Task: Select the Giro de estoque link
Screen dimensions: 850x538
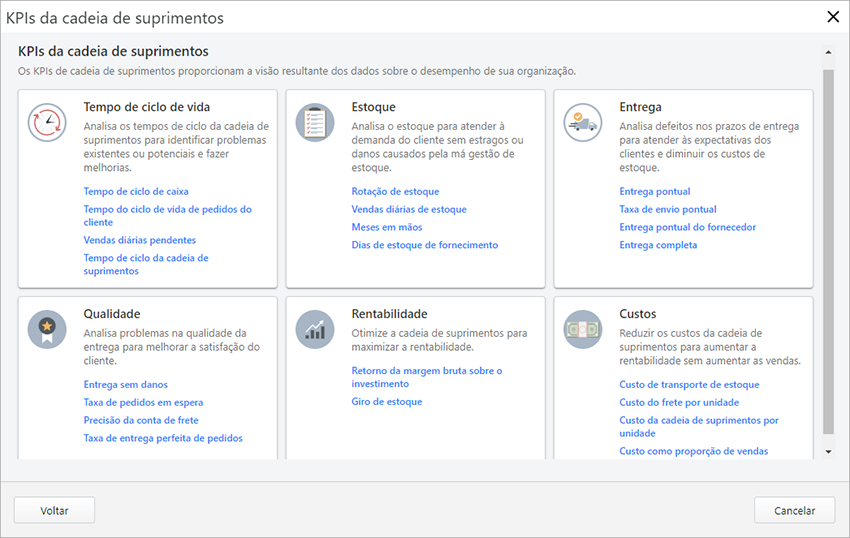Action: click(x=387, y=402)
